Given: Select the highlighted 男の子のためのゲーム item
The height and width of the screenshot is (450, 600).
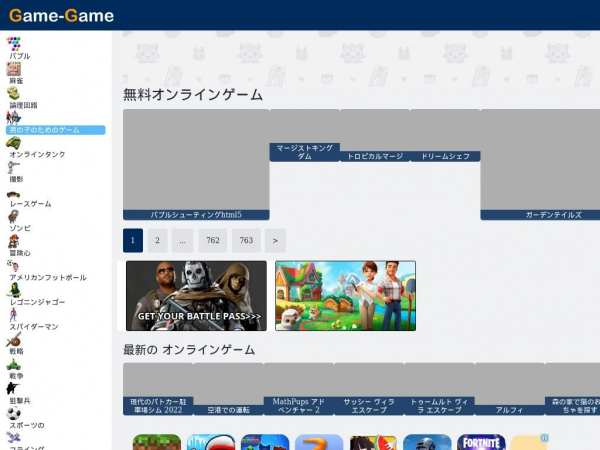Looking at the screenshot, I should pos(55,130).
